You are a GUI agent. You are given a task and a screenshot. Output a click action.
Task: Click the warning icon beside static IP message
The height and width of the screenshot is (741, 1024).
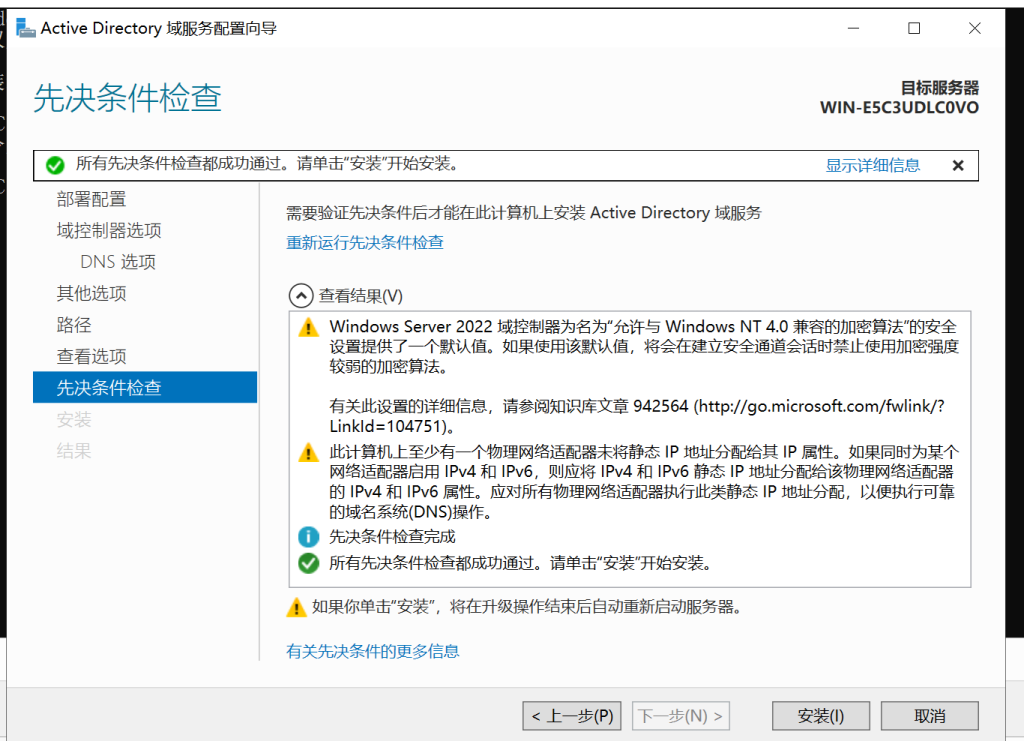309,453
